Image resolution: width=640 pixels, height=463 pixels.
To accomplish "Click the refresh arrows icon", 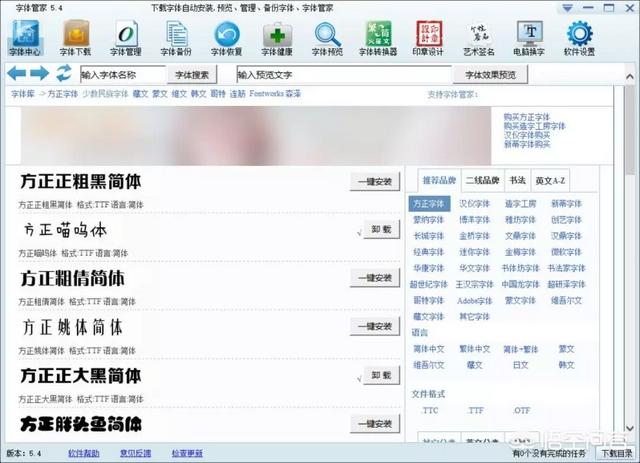I will (x=63, y=74).
